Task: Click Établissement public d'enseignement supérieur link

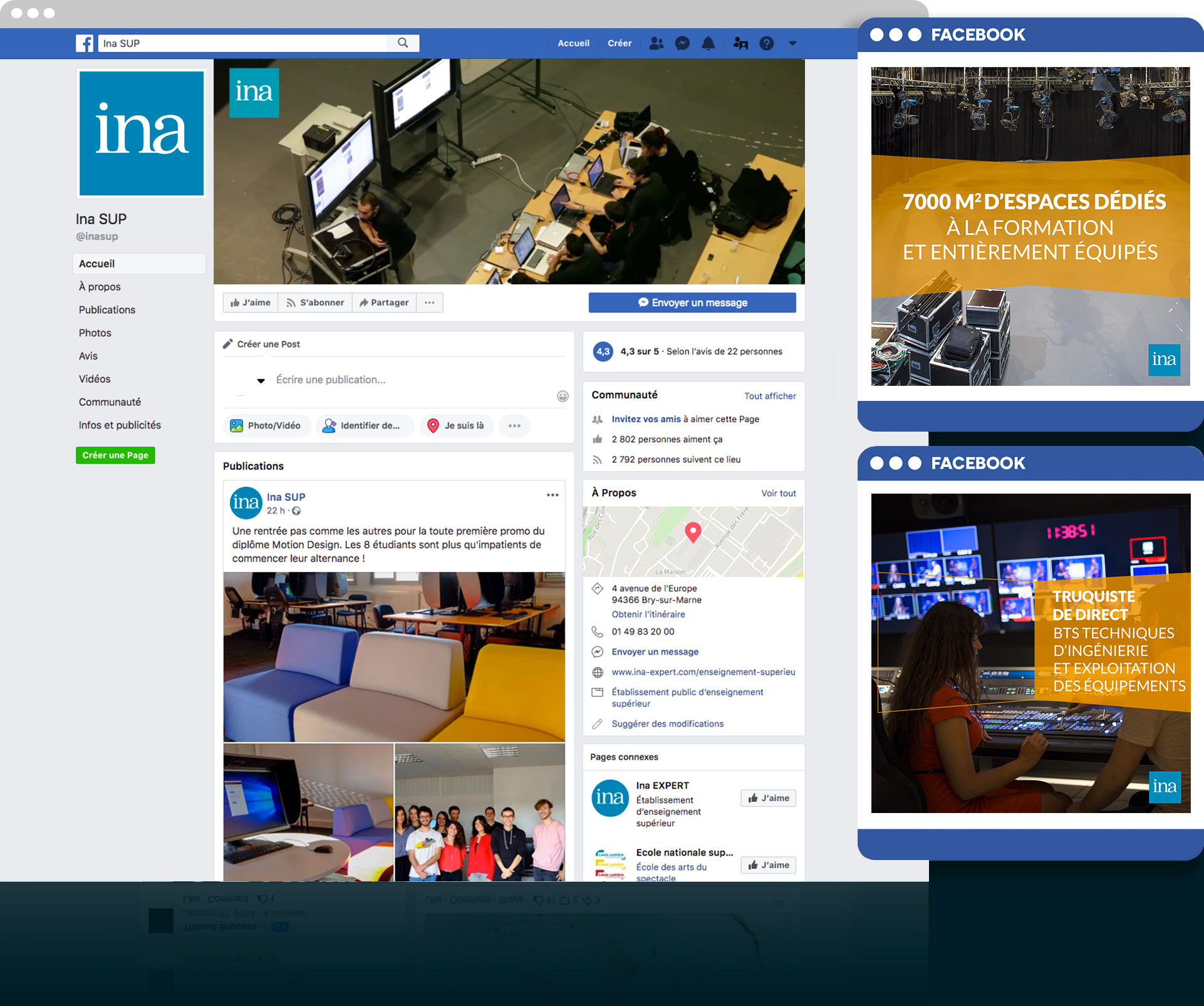Action: coord(687,698)
